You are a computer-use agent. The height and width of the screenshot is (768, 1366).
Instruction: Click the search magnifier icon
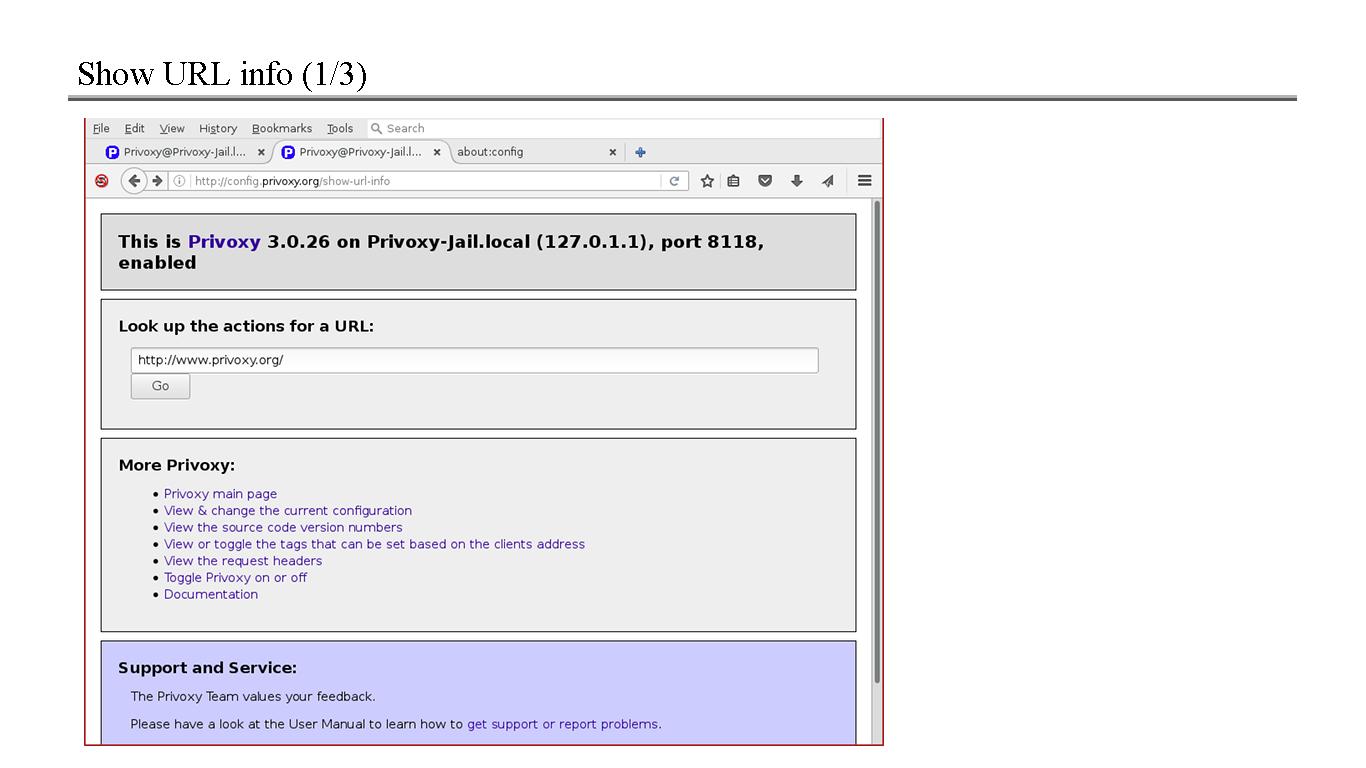pyautogui.click(x=376, y=128)
